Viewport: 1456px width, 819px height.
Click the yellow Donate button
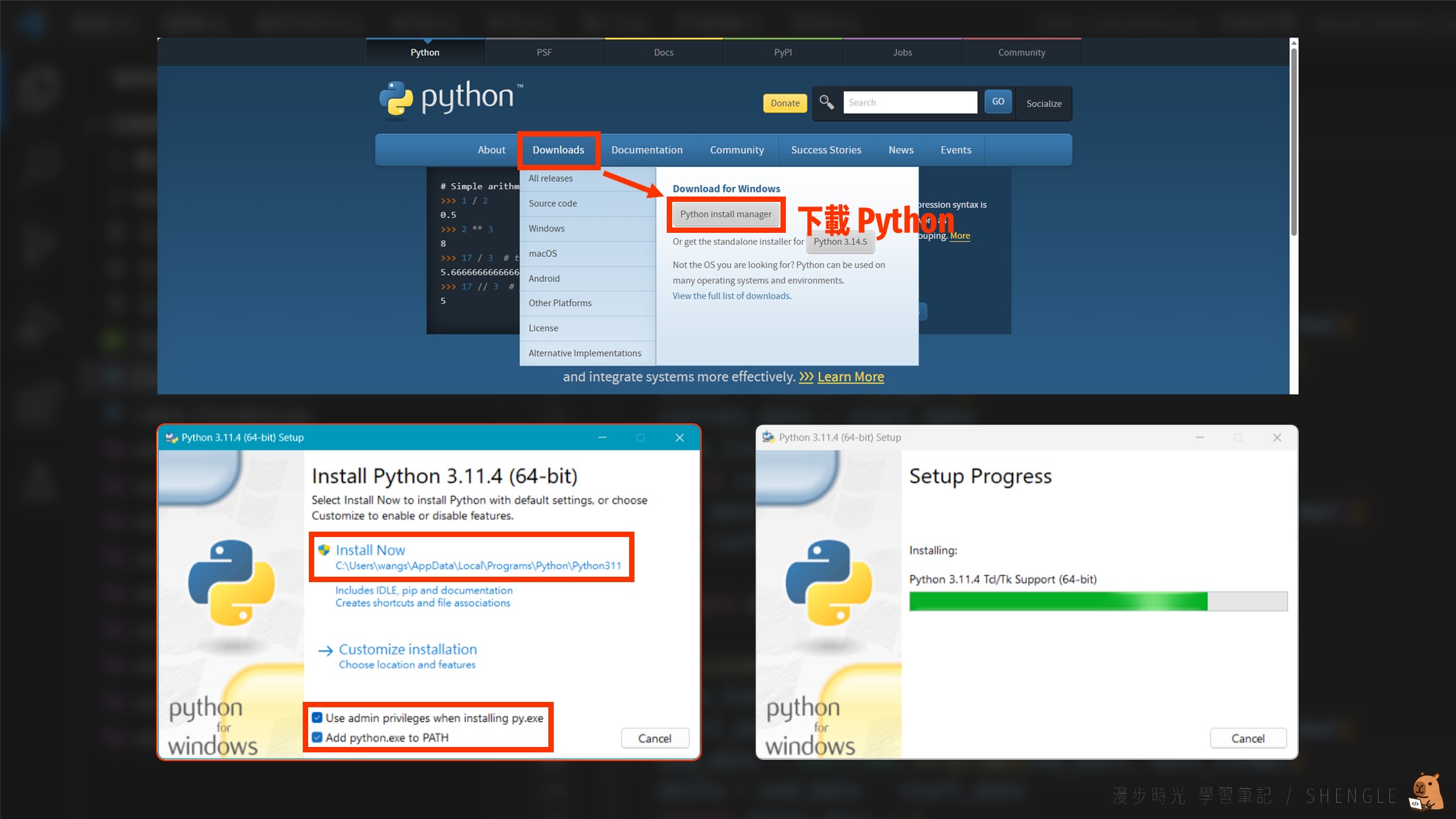pyautogui.click(x=785, y=103)
